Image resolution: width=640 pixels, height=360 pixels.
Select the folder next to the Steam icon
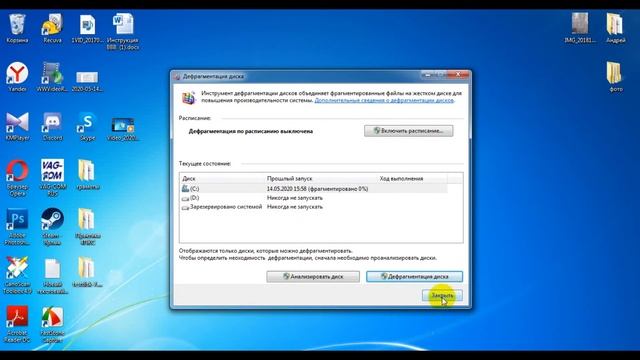pyautogui.click(x=87, y=227)
